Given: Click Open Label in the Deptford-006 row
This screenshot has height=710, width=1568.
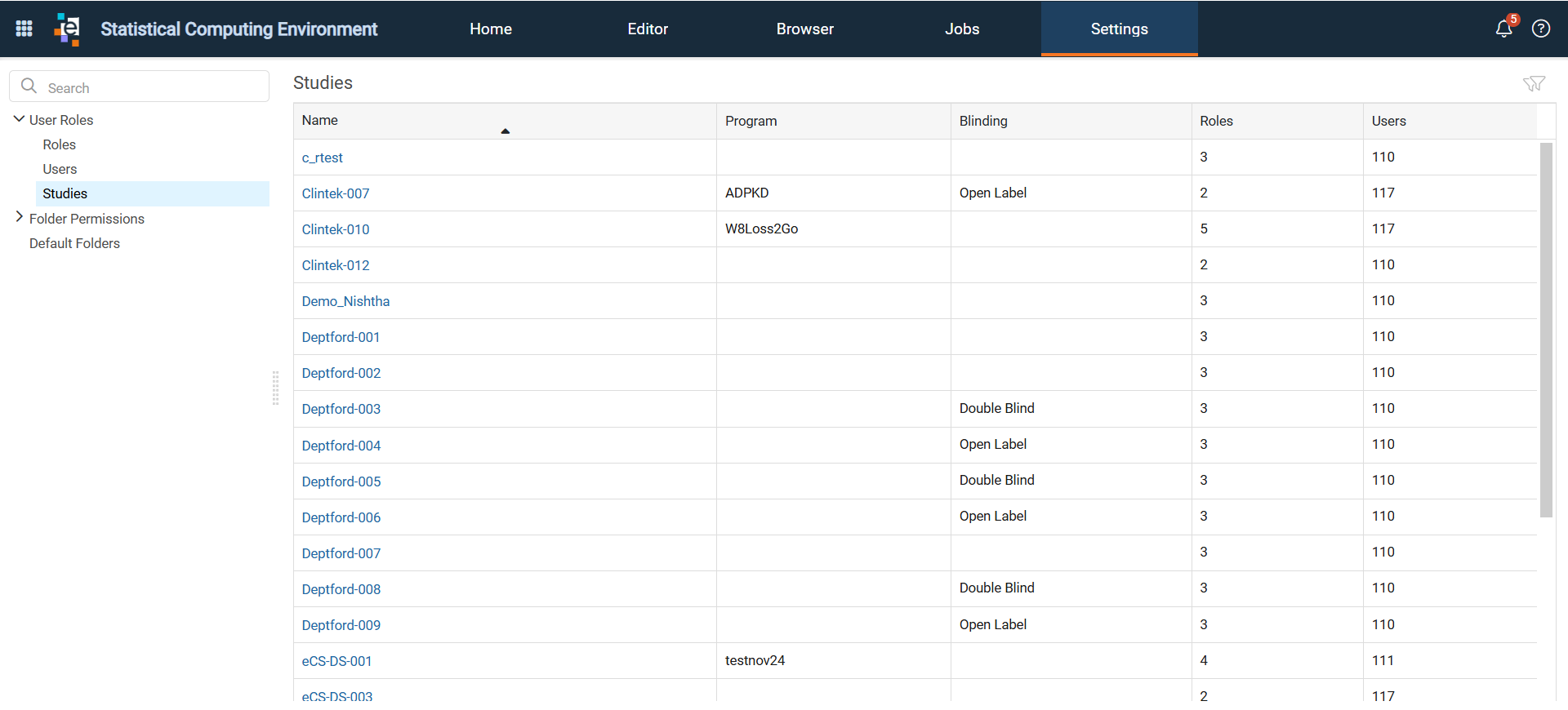Looking at the screenshot, I should pos(993,516).
